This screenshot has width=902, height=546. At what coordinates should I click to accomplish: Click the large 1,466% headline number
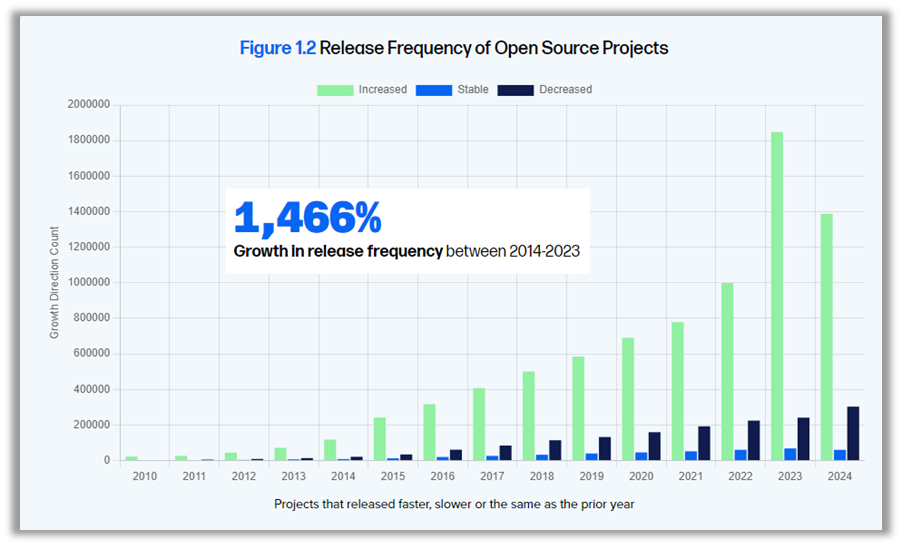[307, 218]
